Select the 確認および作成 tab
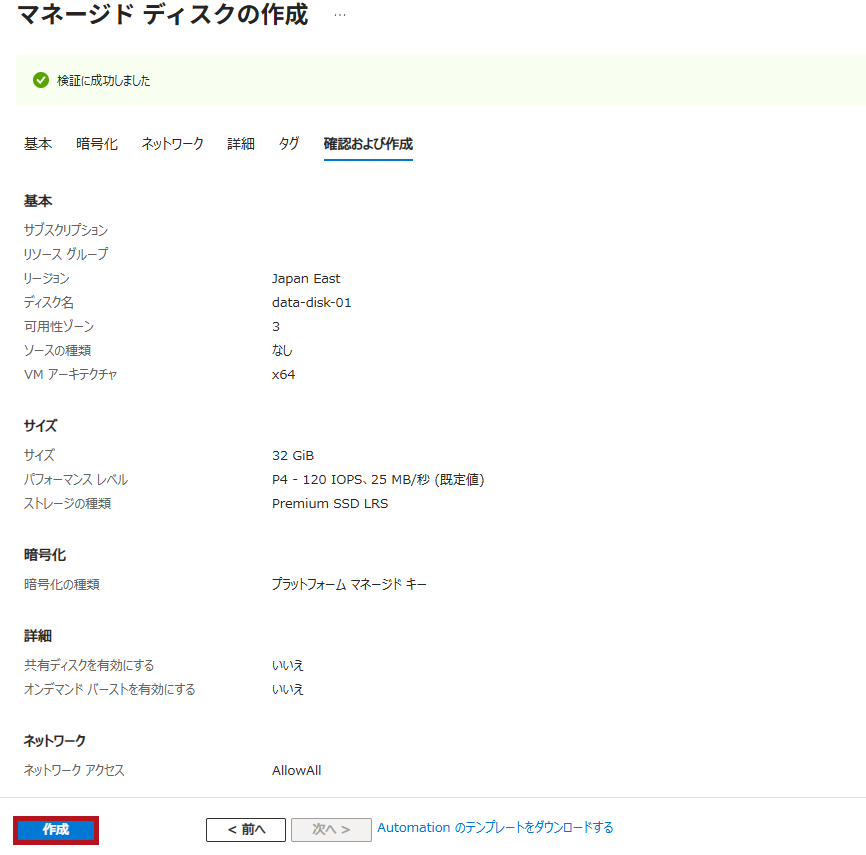The width and height of the screenshot is (866, 855). point(368,144)
